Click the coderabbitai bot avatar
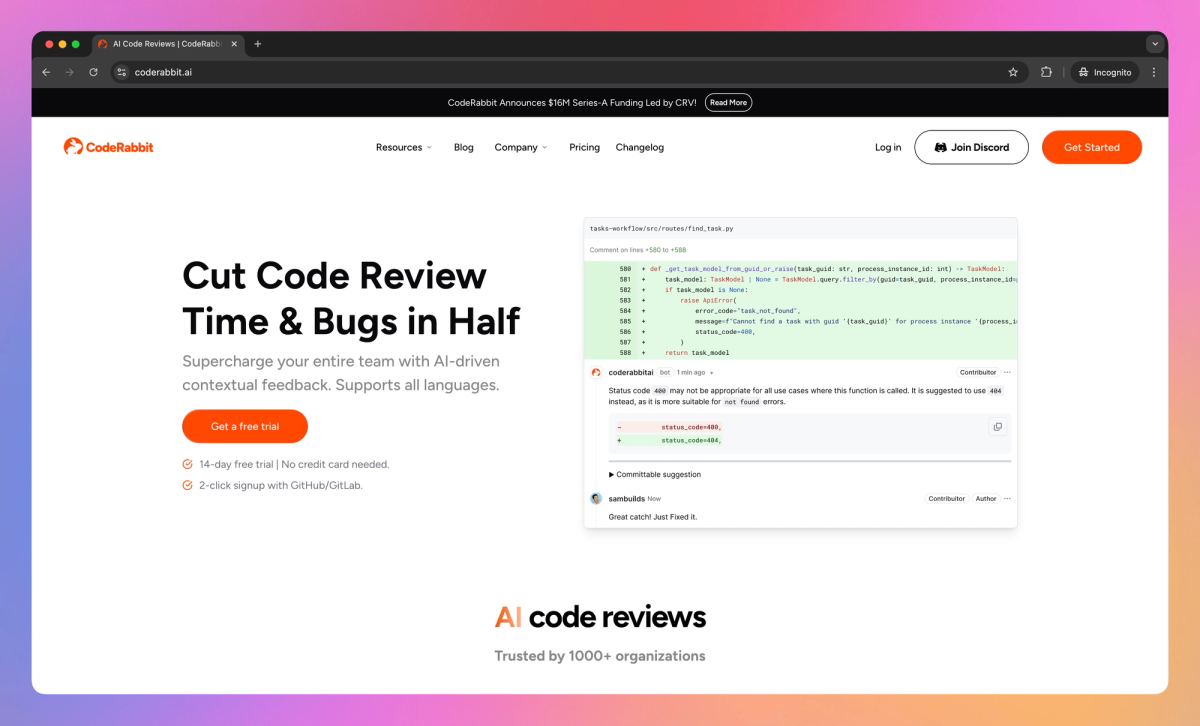The width and height of the screenshot is (1200, 726). [596, 372]
